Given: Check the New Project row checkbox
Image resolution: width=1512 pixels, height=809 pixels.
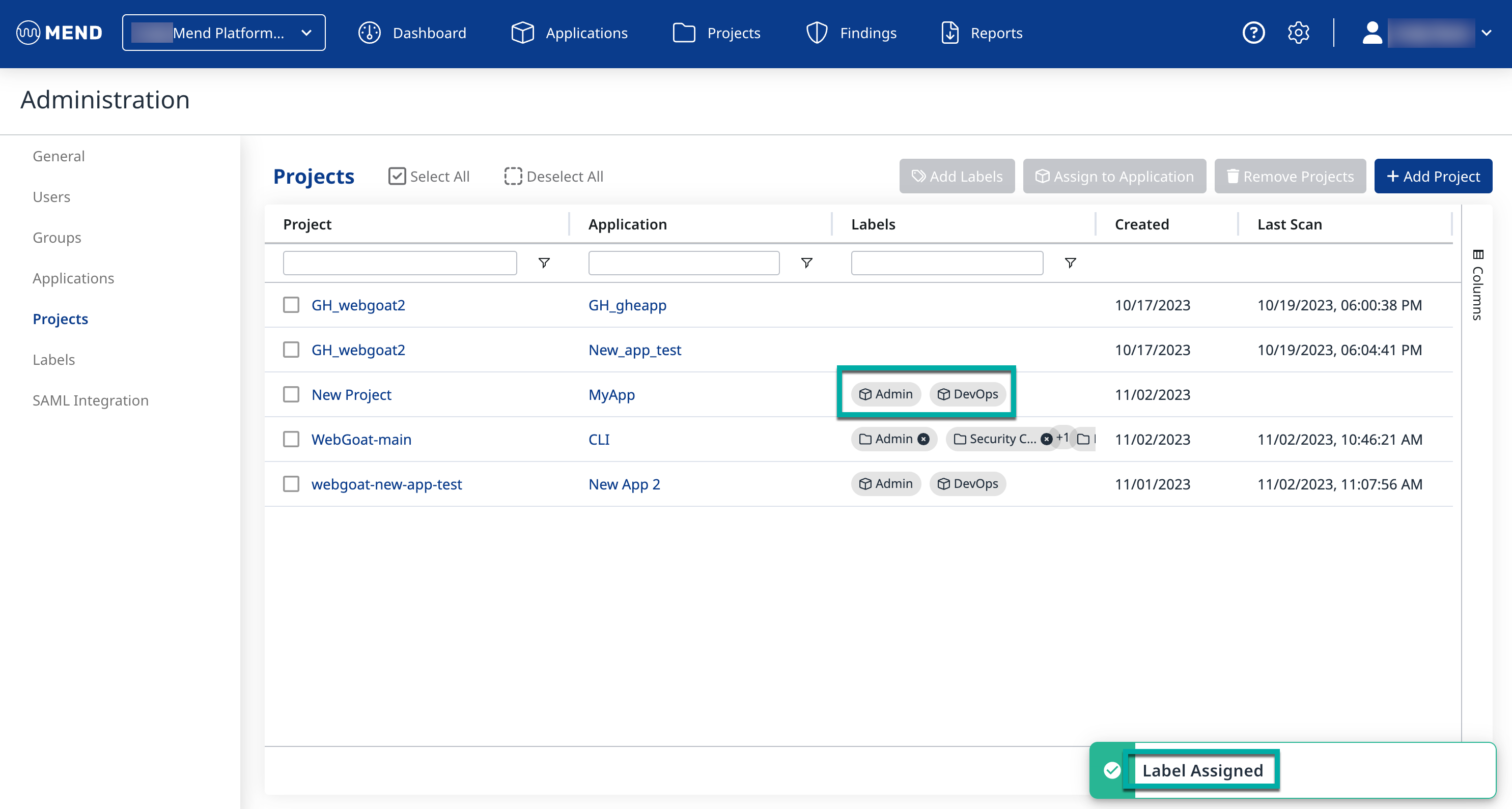Looking at the screenshot, I should click(x=291, y=394).
